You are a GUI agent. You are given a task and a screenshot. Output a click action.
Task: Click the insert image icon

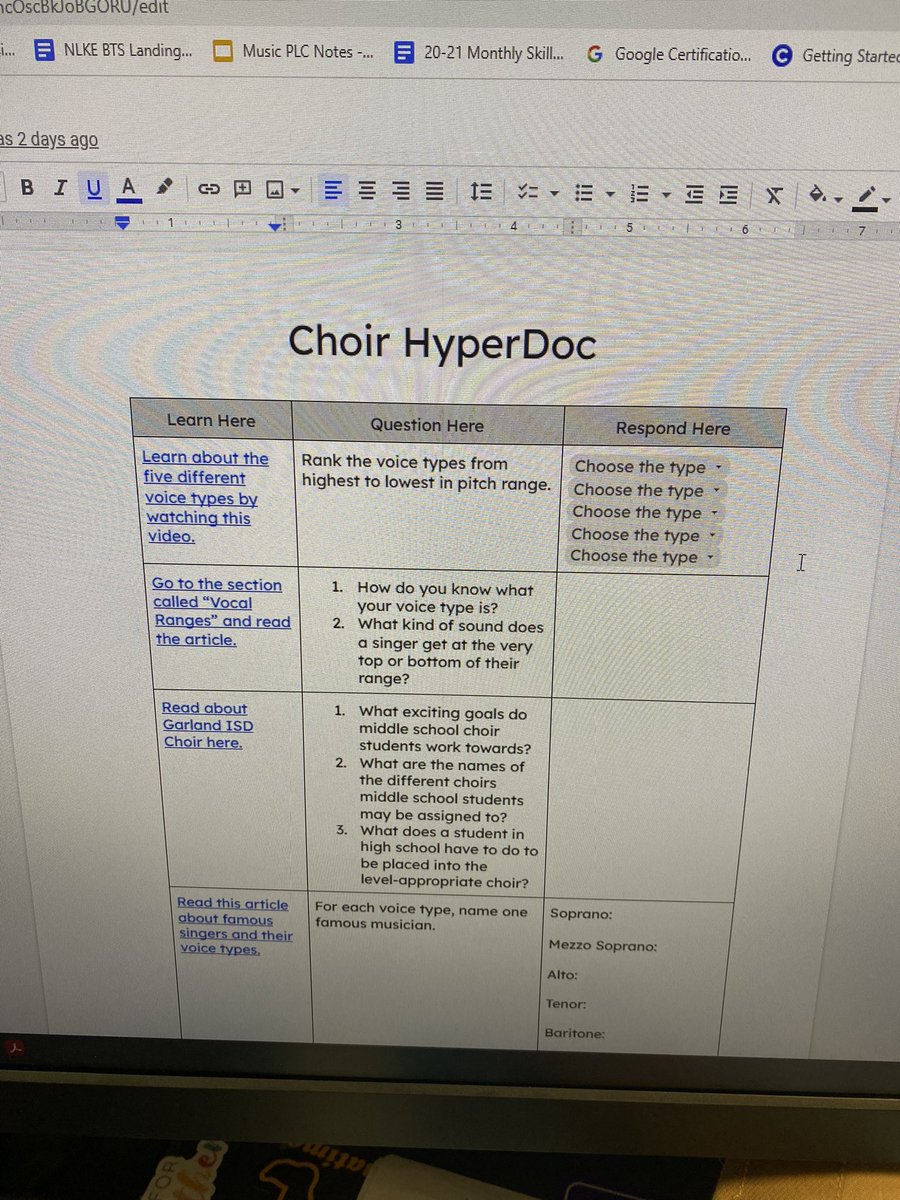click(274, 189)
